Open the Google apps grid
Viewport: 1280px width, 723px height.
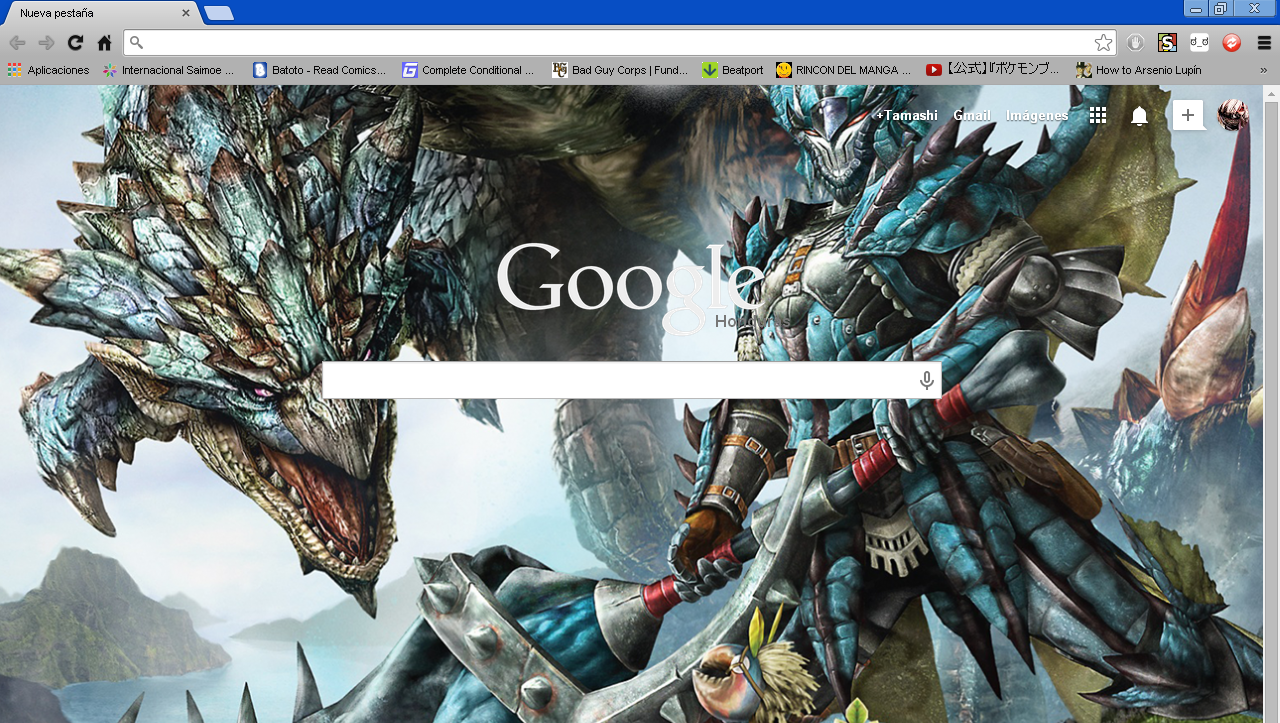pyautogui.click(x=1098, y=116)
